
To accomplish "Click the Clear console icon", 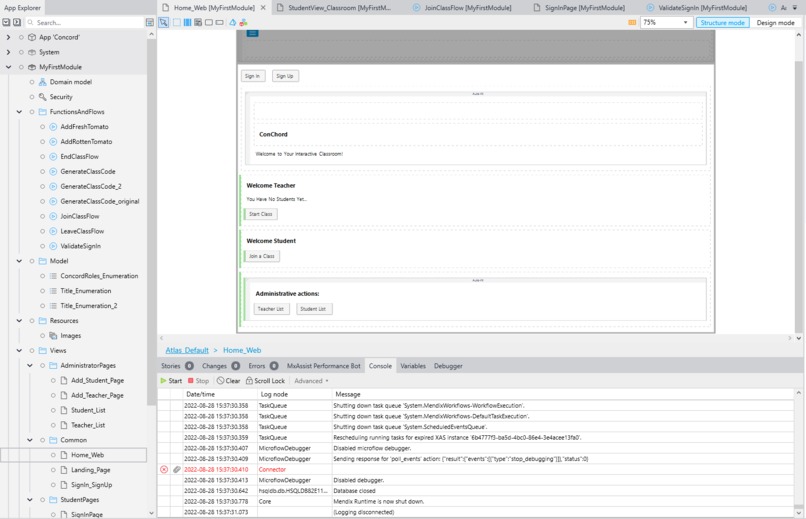I will (221, 381).
